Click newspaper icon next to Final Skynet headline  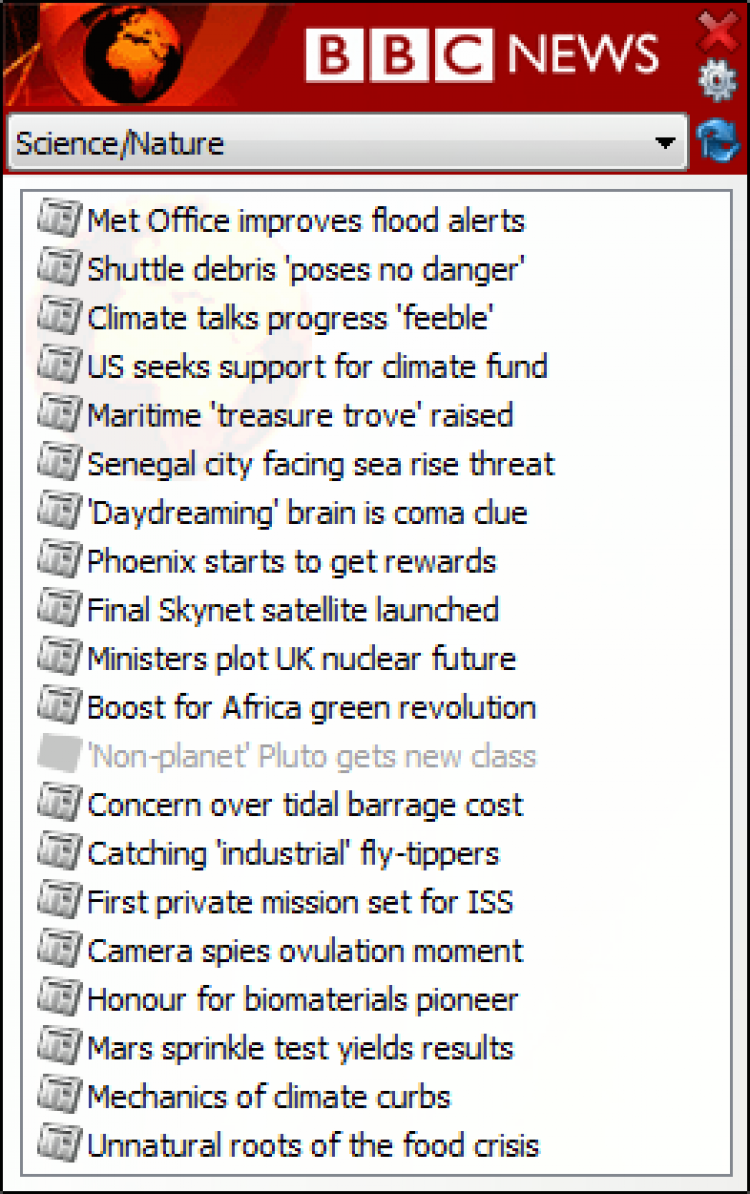(59, 608)
